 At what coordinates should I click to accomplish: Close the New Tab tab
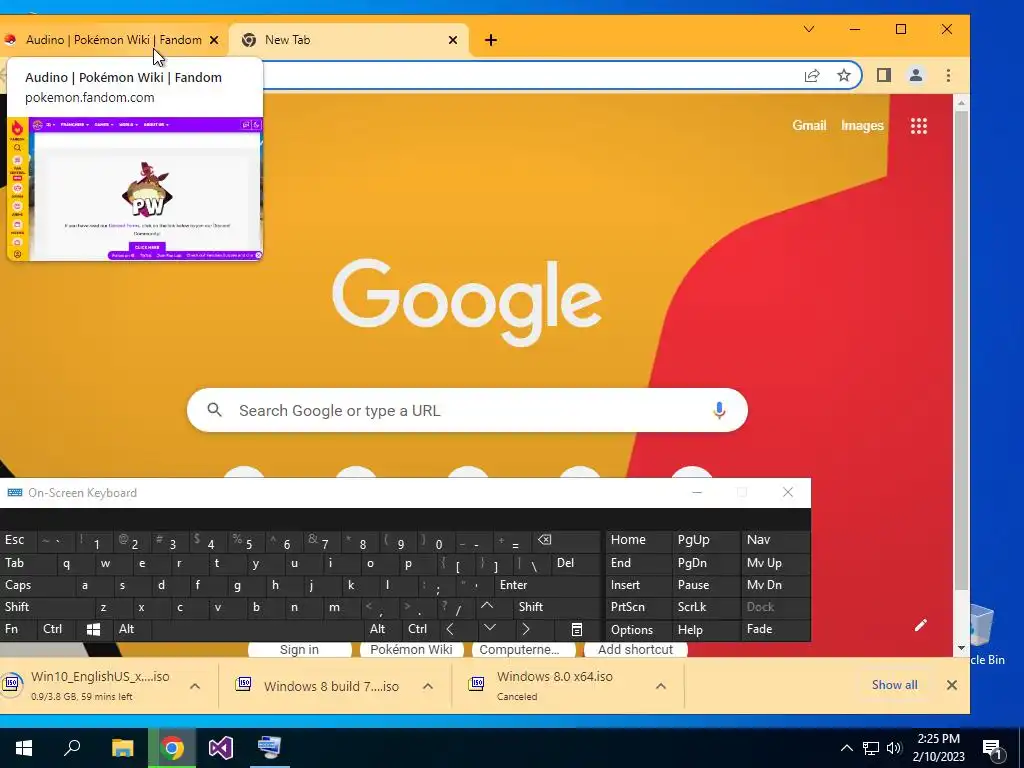(x=453, y=40)
